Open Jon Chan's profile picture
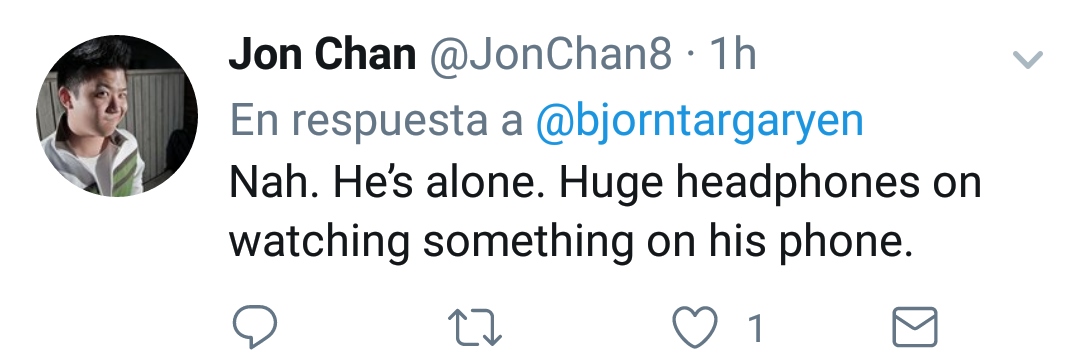 point(117,116)
